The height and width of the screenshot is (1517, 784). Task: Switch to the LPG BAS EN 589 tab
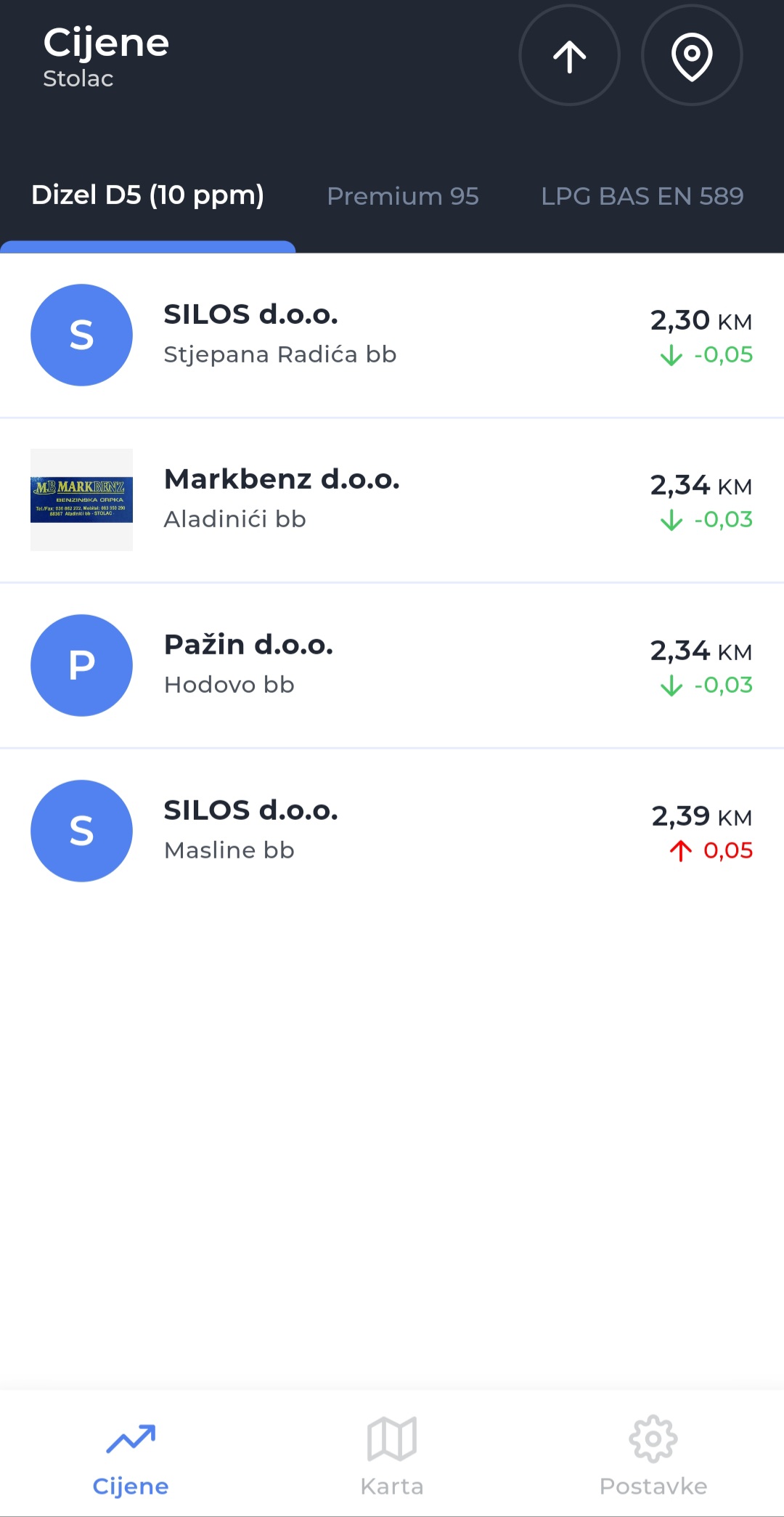642,196
